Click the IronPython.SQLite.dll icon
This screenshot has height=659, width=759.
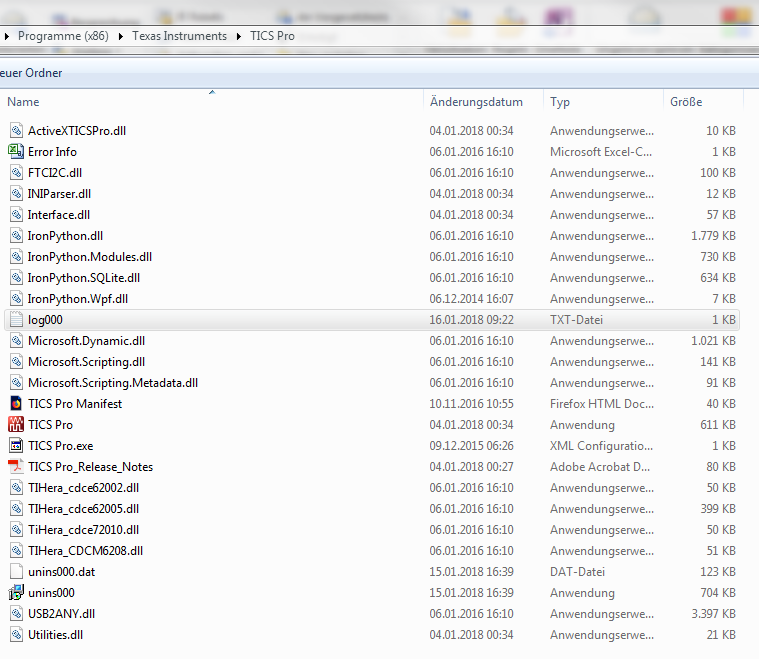pyautogui.click(x=16, y=278)
